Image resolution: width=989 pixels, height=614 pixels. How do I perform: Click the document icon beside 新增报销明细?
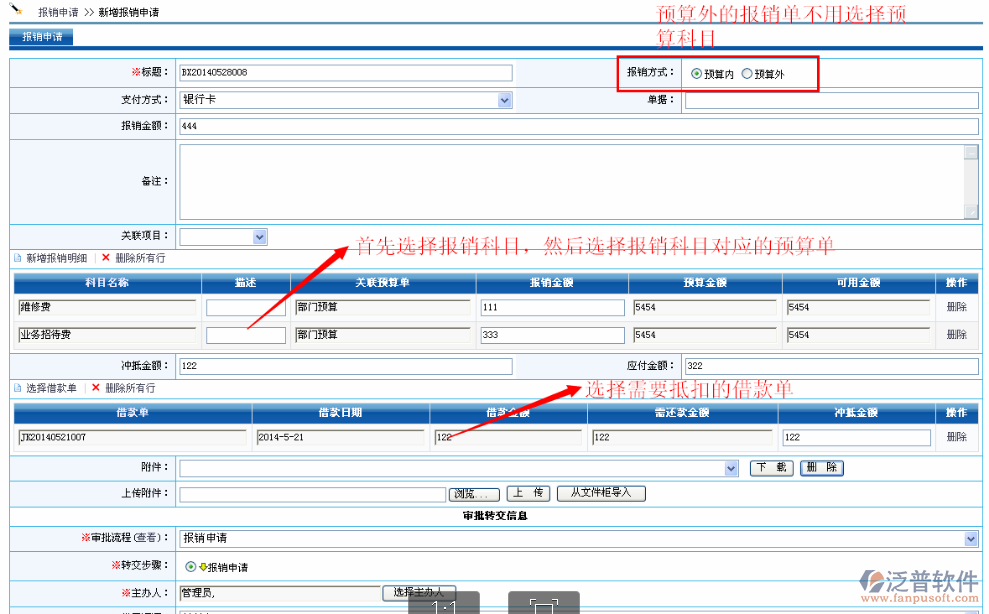tap(17, 258)
